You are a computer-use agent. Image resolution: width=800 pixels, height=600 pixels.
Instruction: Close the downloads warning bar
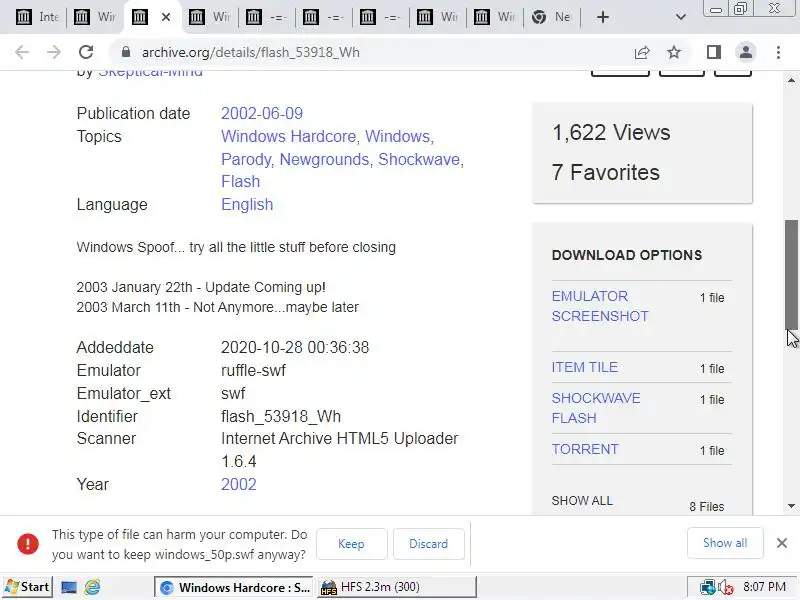[782, 543]
